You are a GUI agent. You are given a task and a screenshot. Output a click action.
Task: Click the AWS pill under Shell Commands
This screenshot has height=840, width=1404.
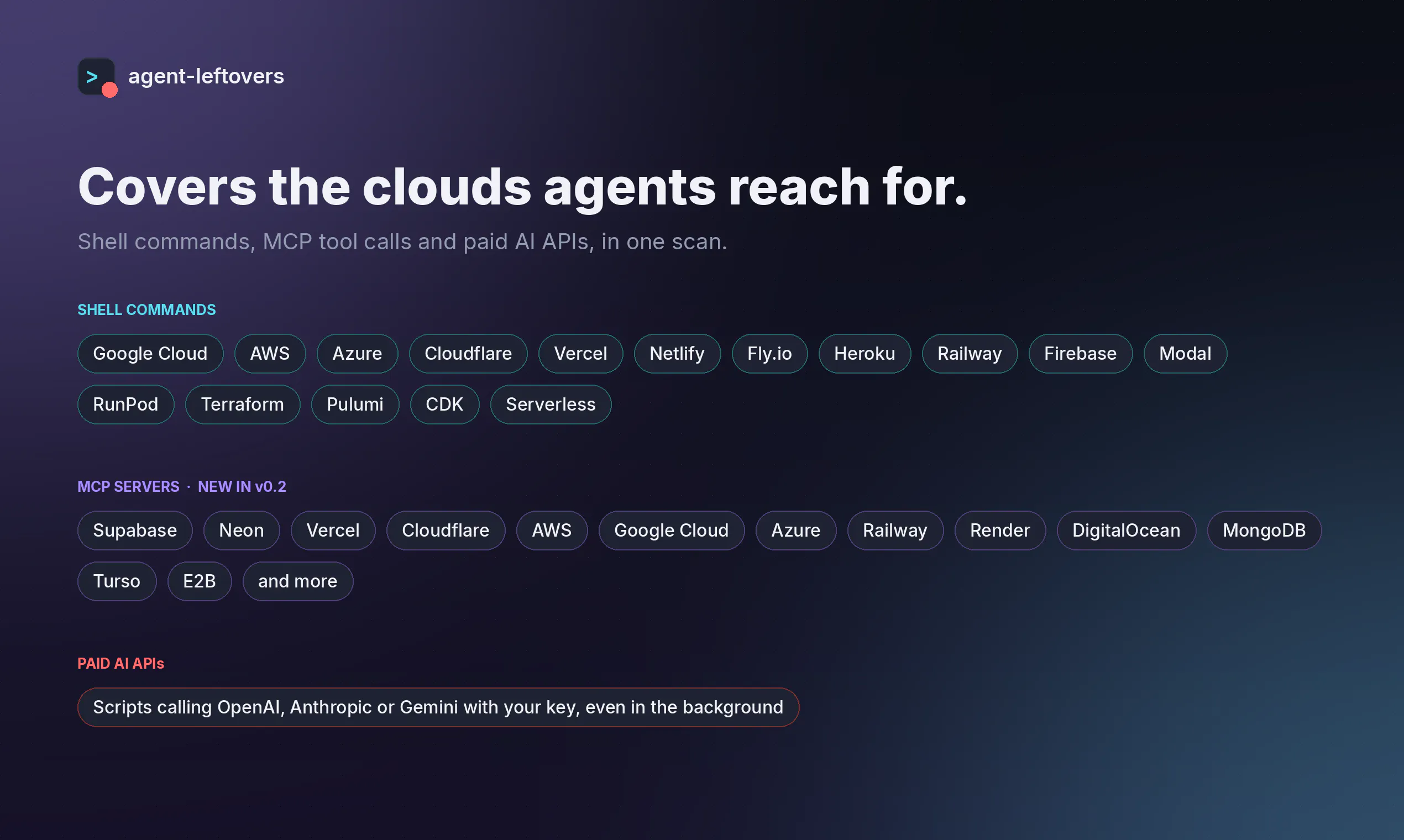(x=270, y=354)
